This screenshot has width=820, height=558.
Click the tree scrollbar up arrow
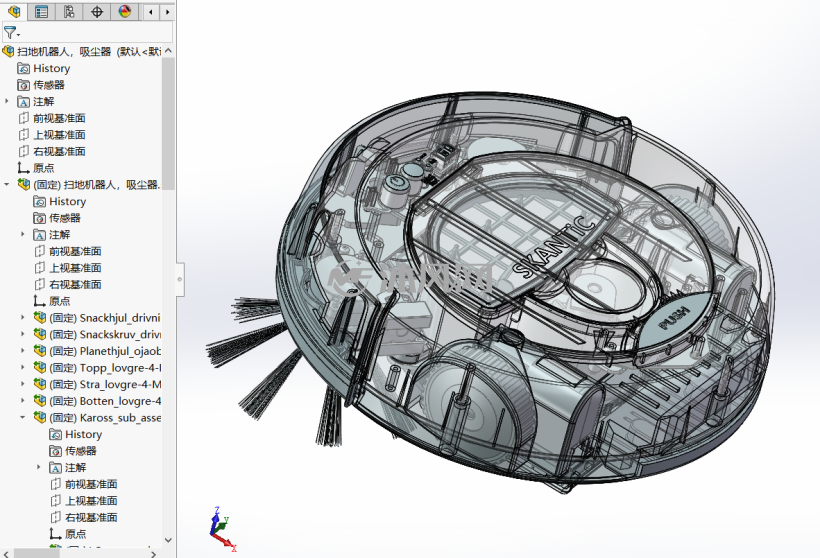[168, 51]
